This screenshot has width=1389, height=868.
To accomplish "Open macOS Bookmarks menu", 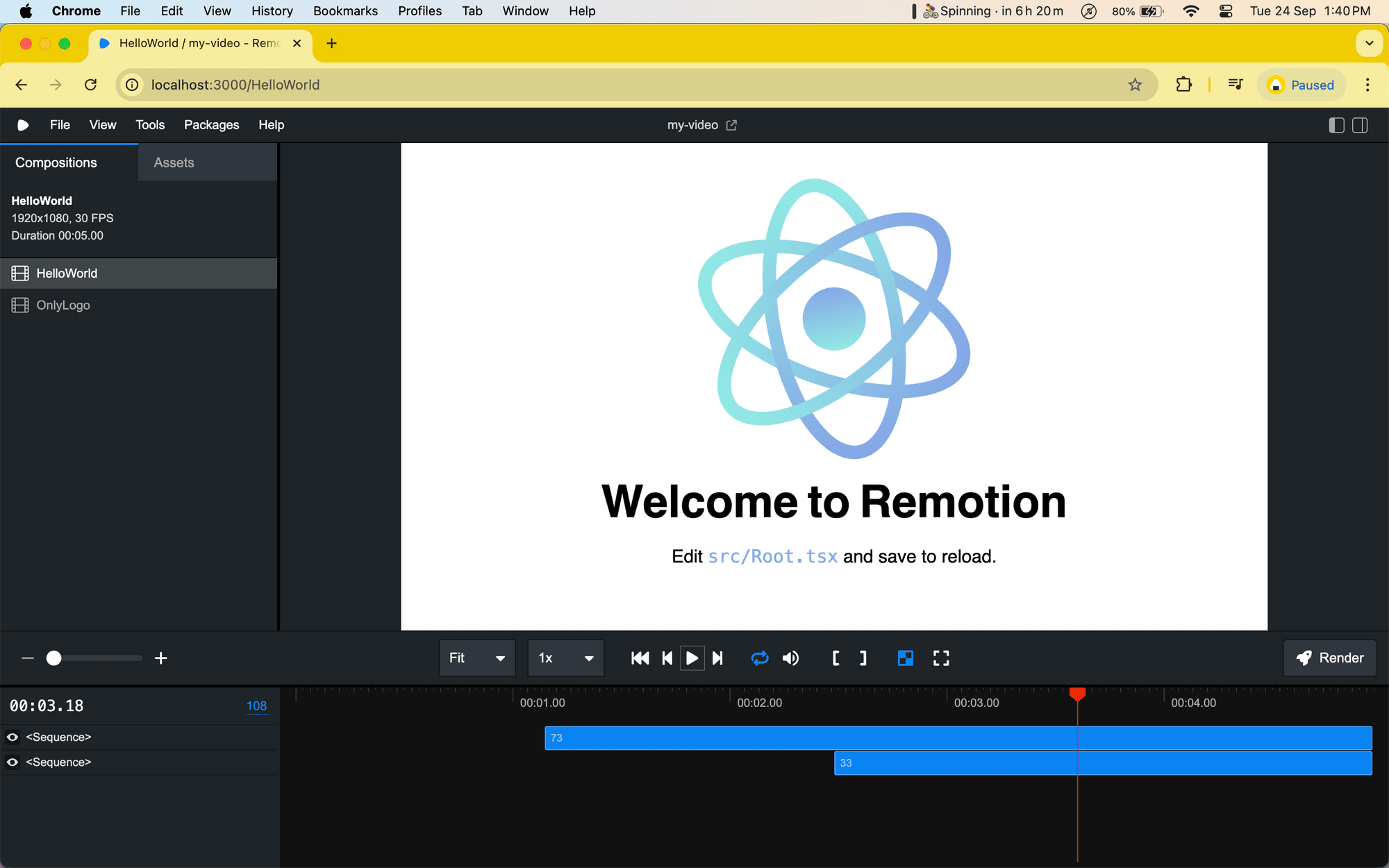I will [345, 11].
